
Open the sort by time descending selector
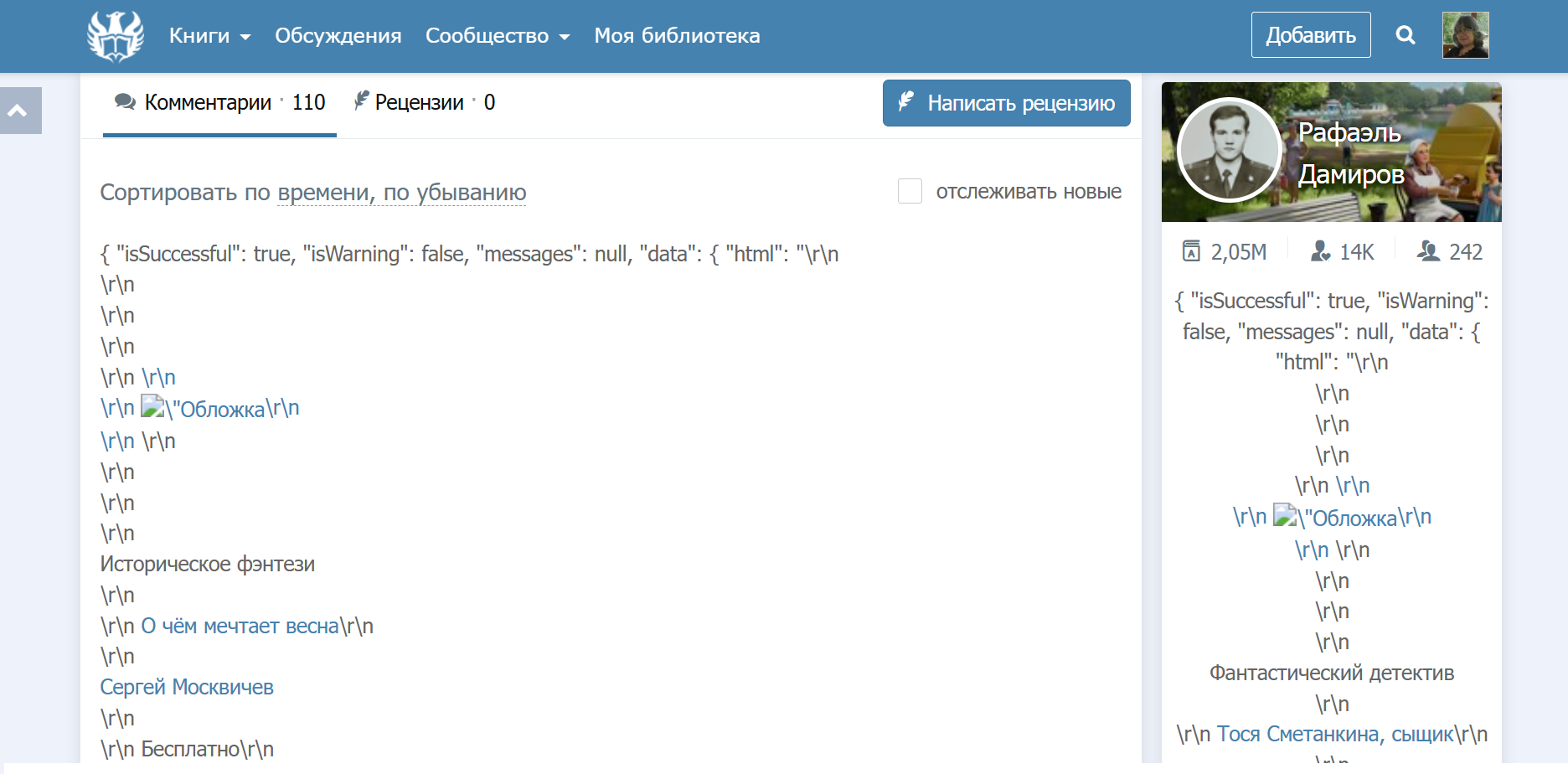coord(401,193)
